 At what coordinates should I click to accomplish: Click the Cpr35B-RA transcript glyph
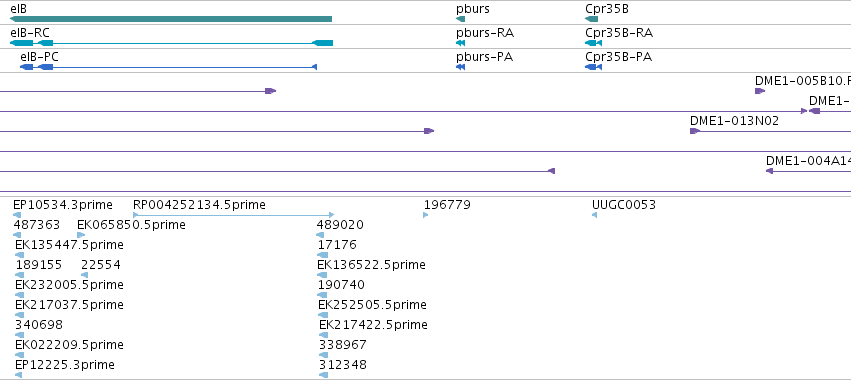tap(594, 43)
